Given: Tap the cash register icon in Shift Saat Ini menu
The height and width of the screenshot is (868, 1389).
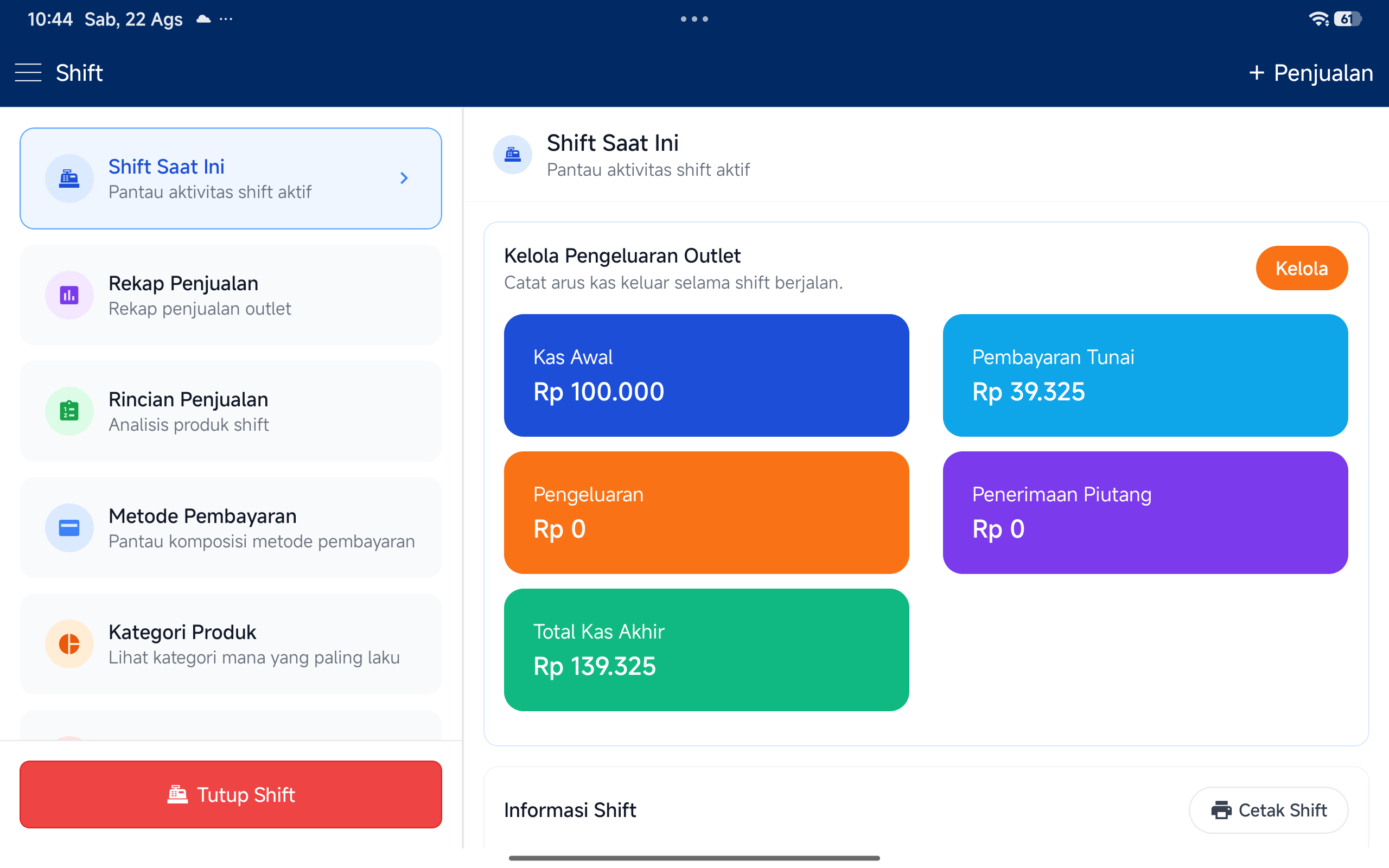Looking at the screenshot, I should point(69,178).
